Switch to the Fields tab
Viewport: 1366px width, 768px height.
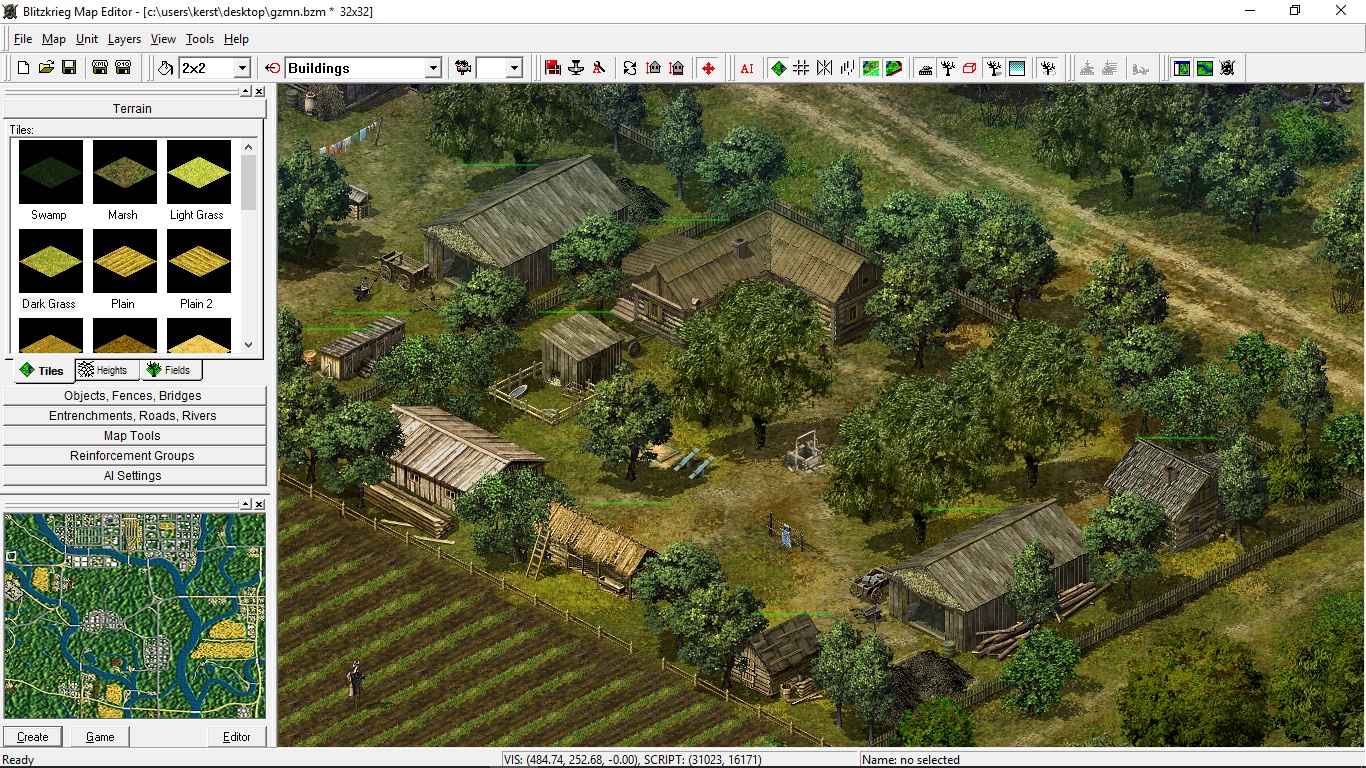coord(171,370)
